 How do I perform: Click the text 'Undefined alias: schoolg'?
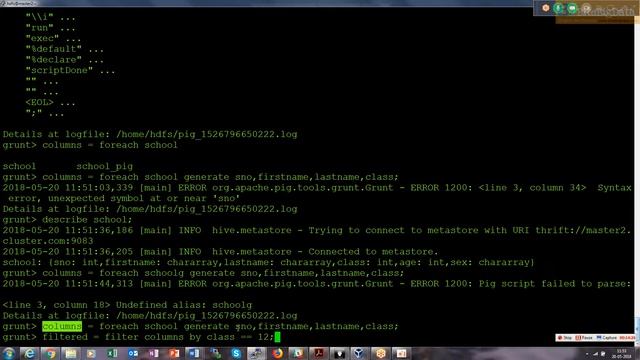coord(184,305)
